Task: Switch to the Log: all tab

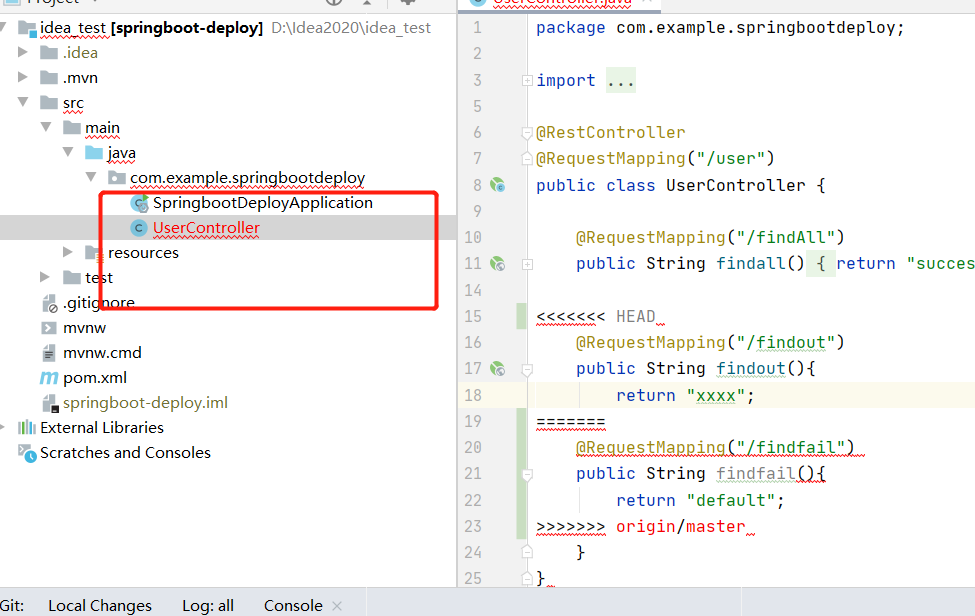Action: (x=208, y=605)
